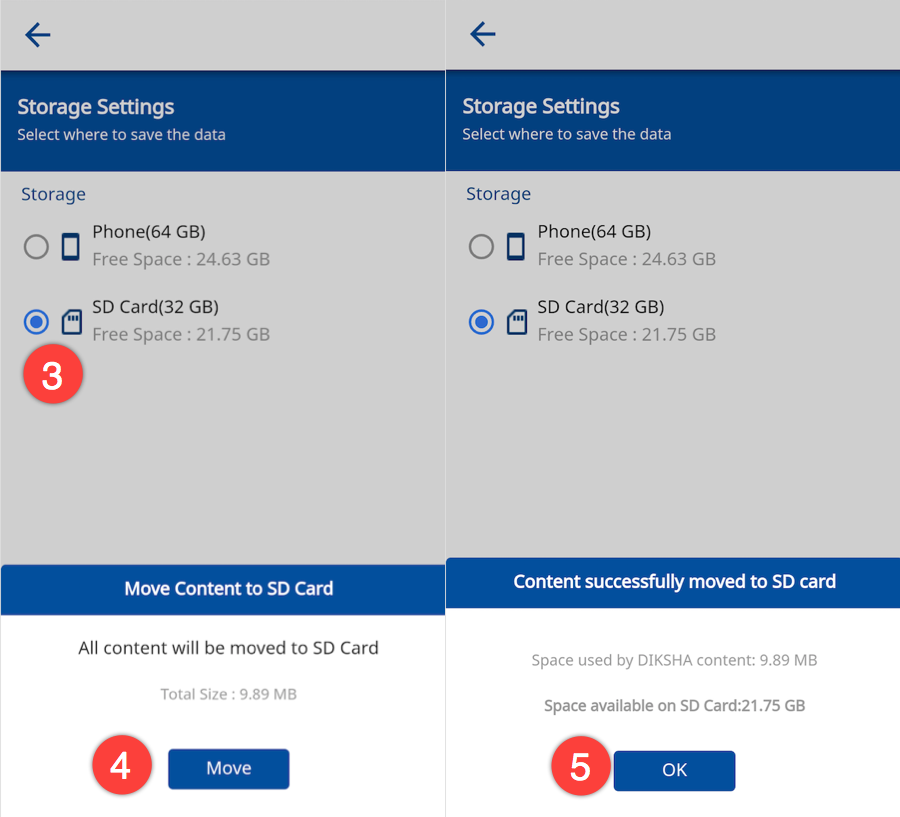Click the red step 3 badge
900x817 pixels.
coord(52,376)
